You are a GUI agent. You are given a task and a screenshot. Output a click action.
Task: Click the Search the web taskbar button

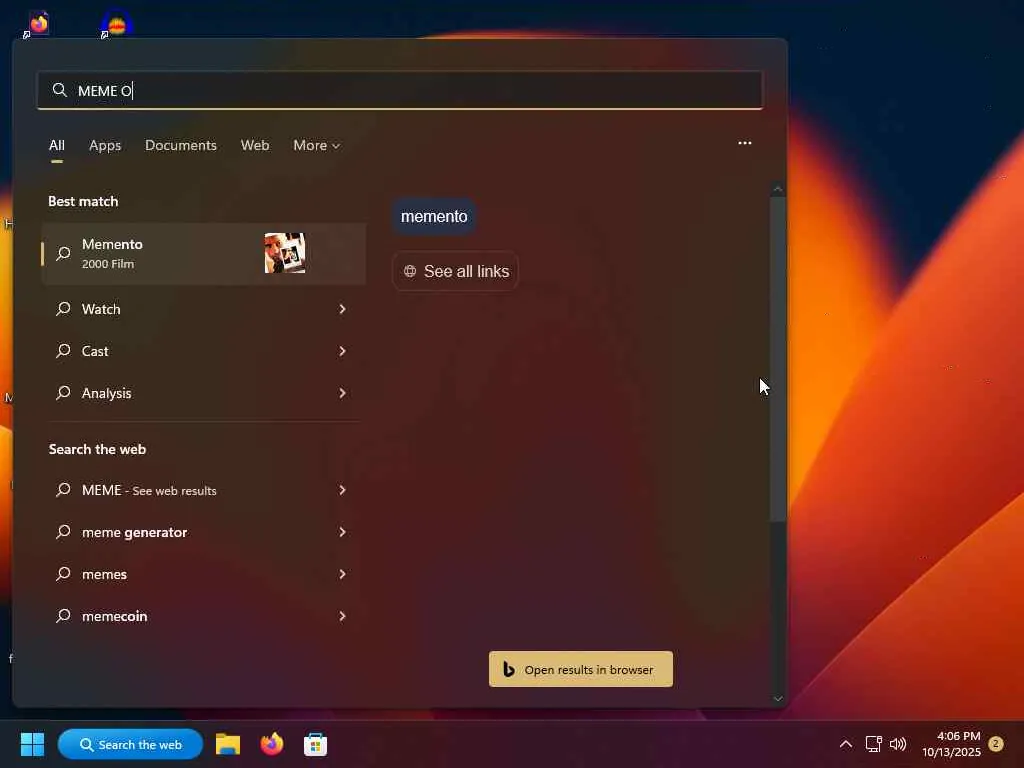[131, 744]
